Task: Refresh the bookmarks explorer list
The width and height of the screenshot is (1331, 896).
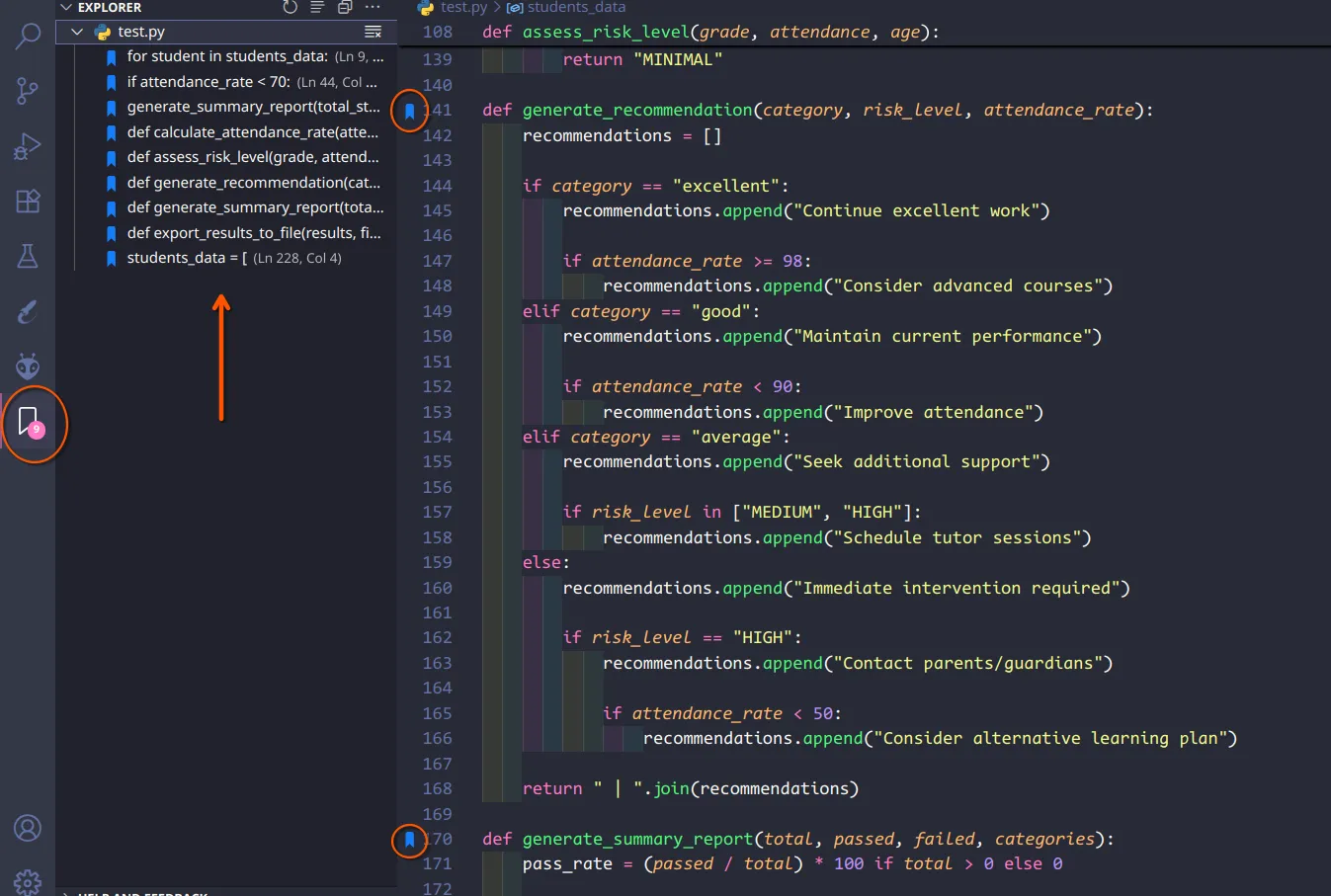Action: 290,7
